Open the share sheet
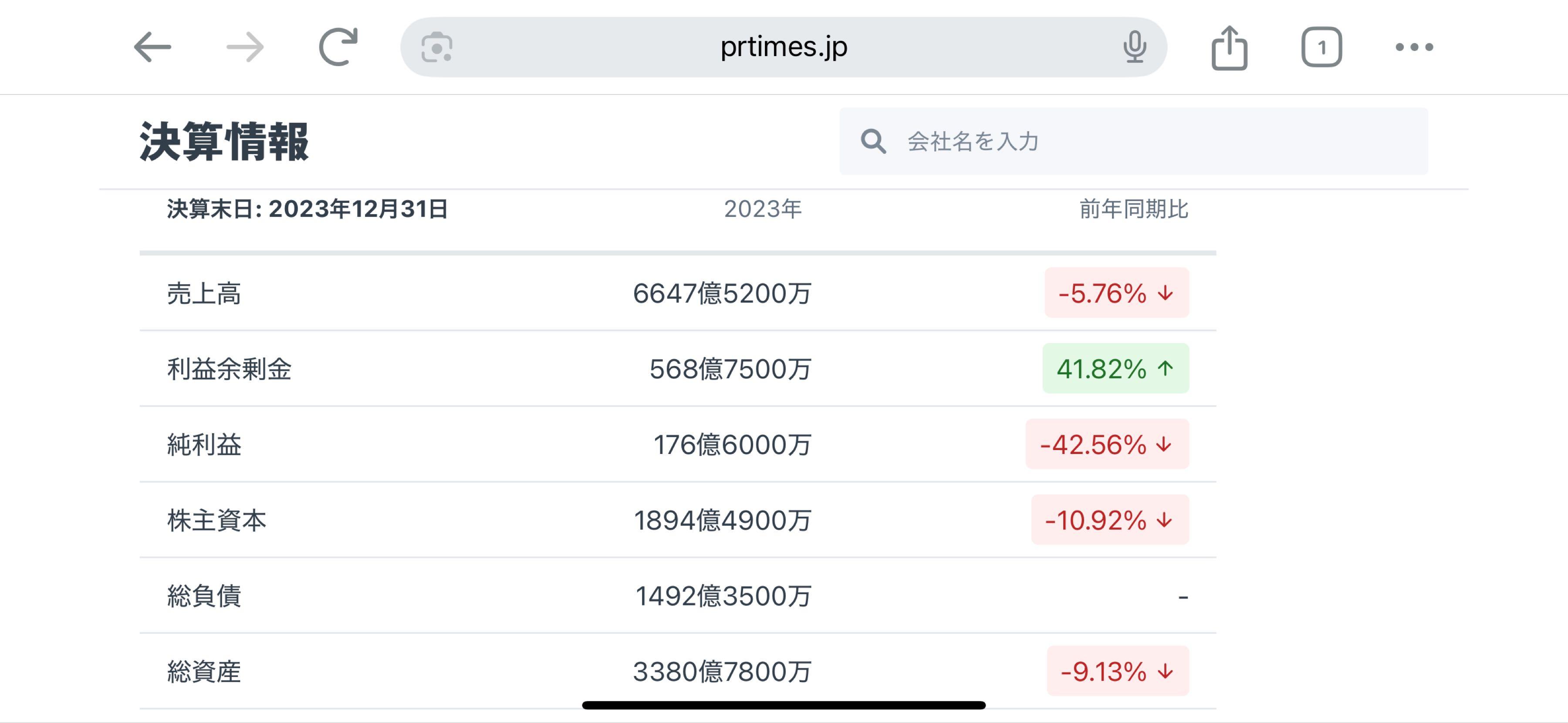1568x723 pixels. tap(1229, 47)
